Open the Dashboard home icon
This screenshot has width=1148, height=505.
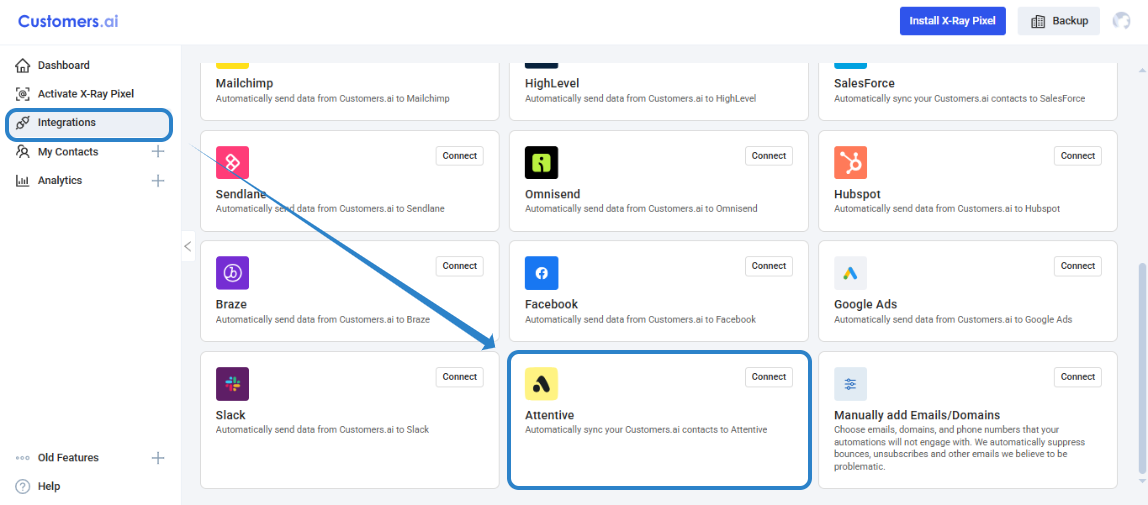[x=23, y=65]
